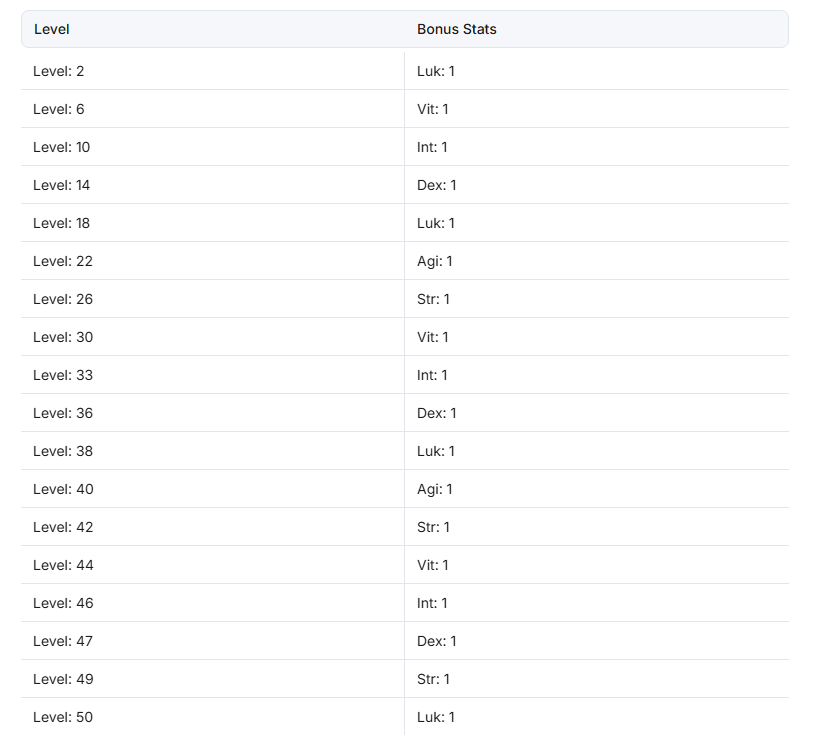Select the Level: 49 cell
The width and height of the screenshot is (833, 740).
[212, 679]
